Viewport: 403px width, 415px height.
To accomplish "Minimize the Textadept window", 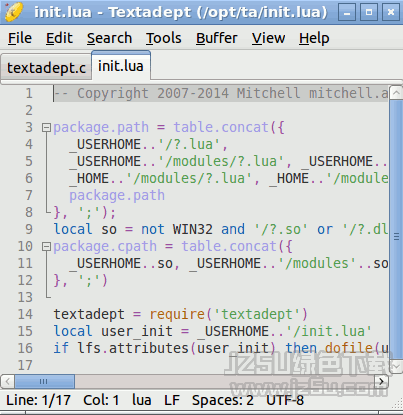I will tap(347, 12).
